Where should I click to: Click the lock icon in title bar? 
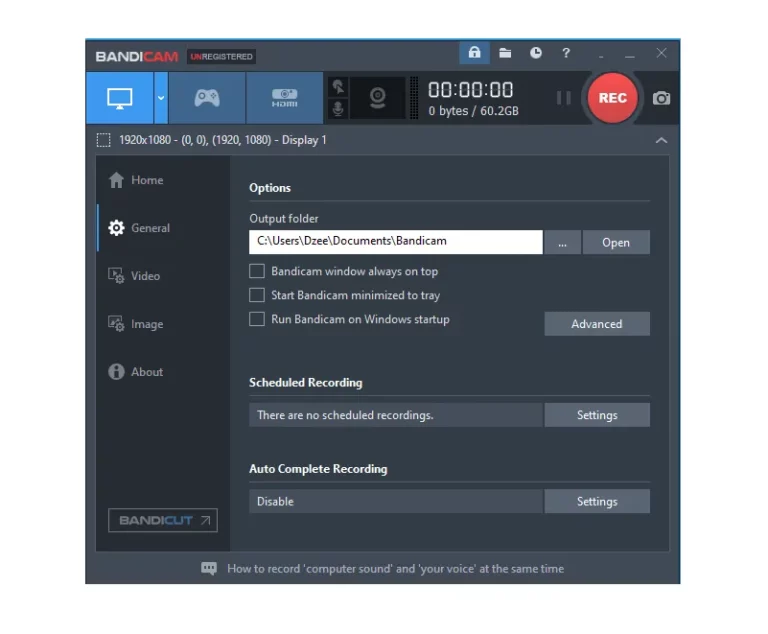click(474, 53)
